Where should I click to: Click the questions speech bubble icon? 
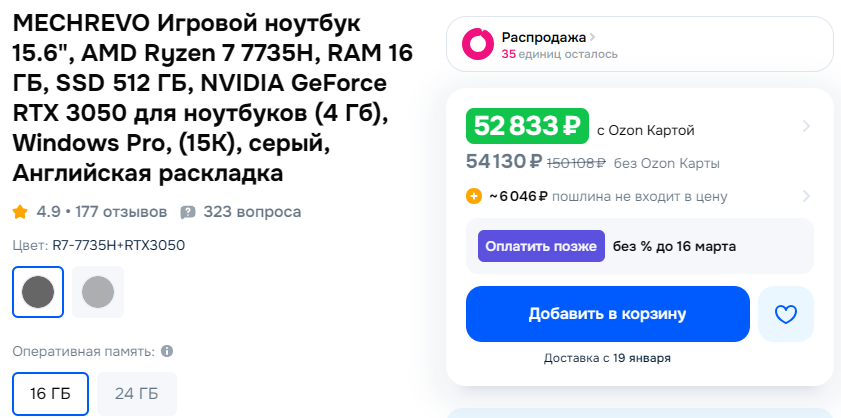[x=187, y=212]
